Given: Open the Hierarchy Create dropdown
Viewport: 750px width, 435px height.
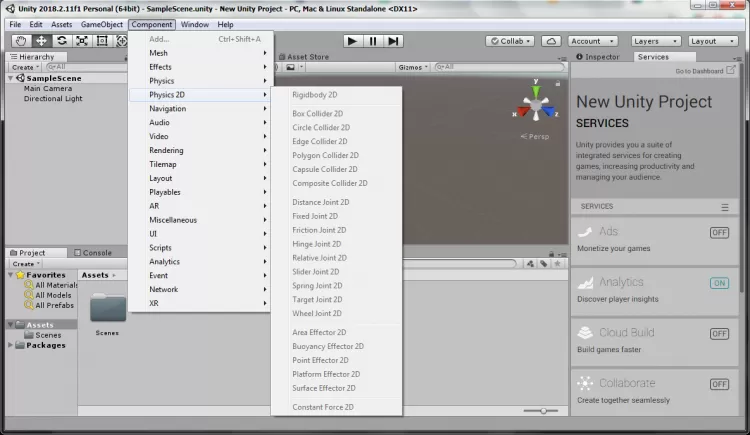Looking at the screenshot, I should click(25, 67).
